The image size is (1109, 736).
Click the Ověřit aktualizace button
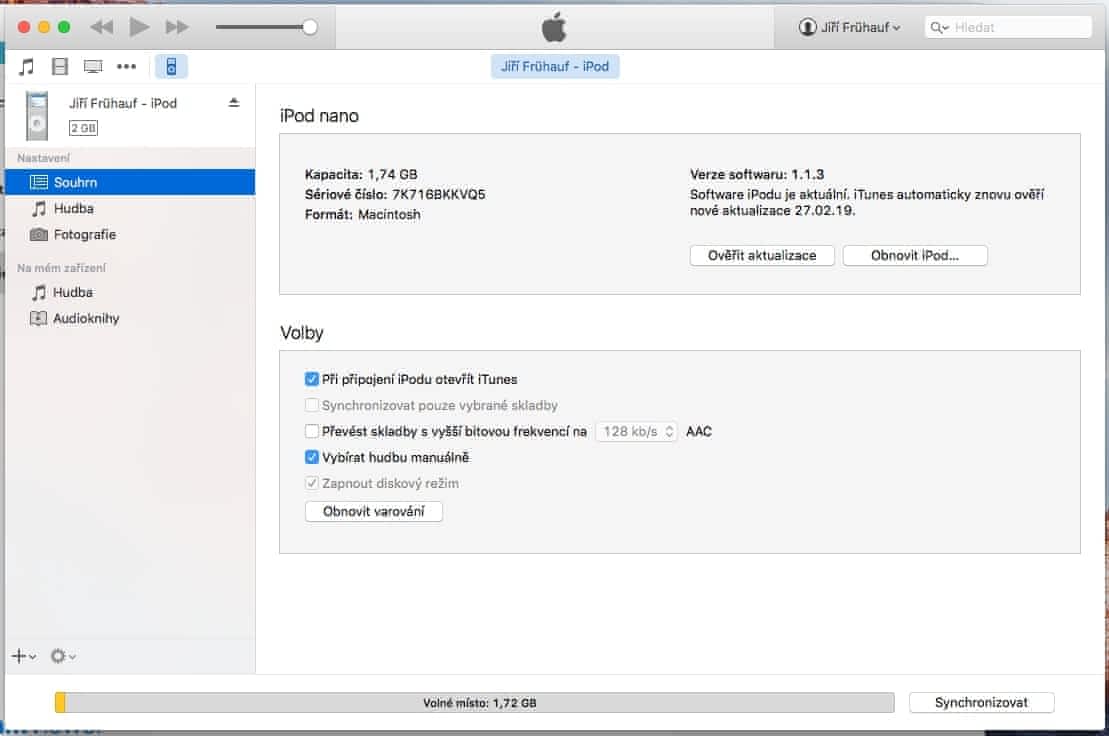point(762,255)
